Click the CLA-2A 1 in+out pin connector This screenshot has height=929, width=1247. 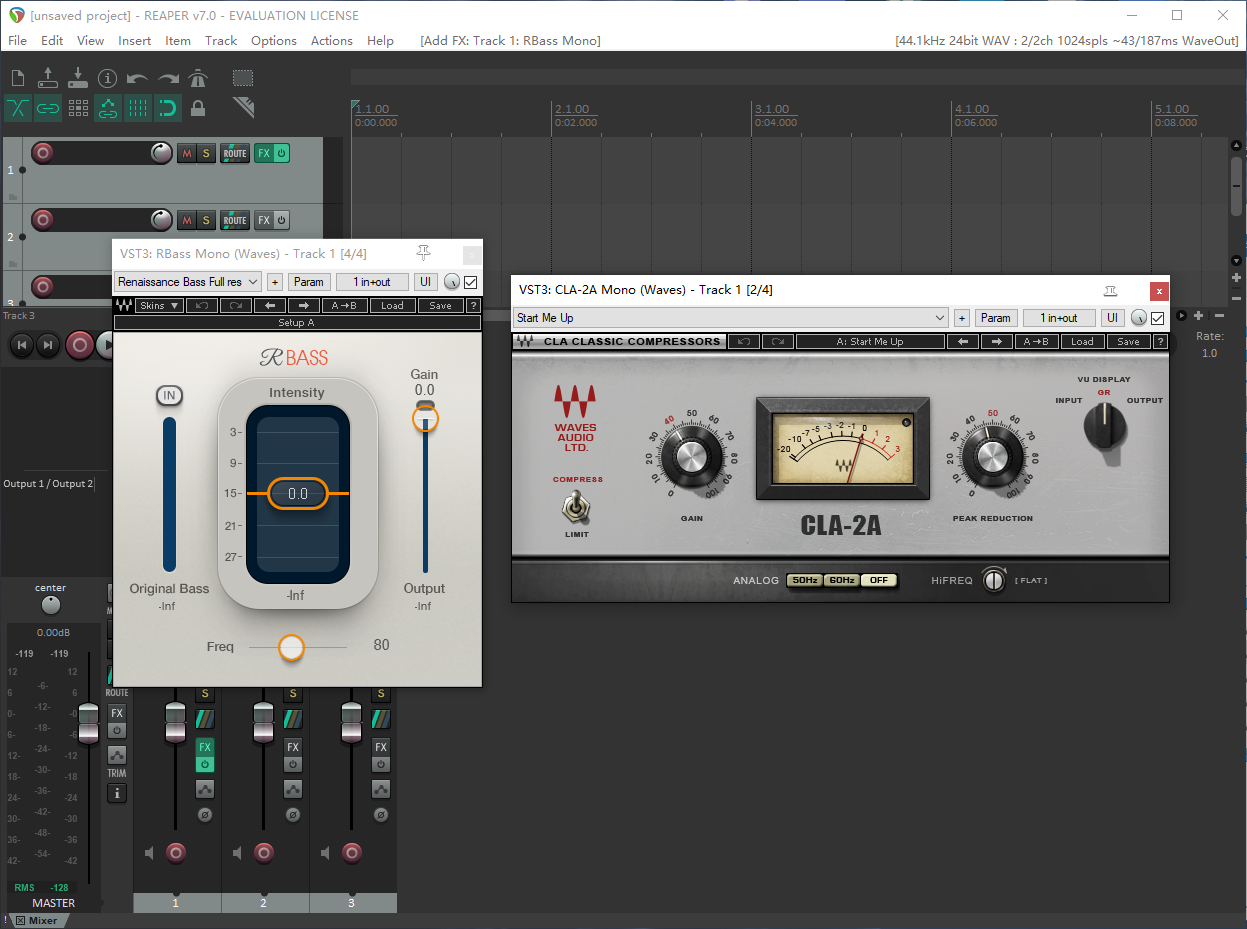coord(1059,318)
